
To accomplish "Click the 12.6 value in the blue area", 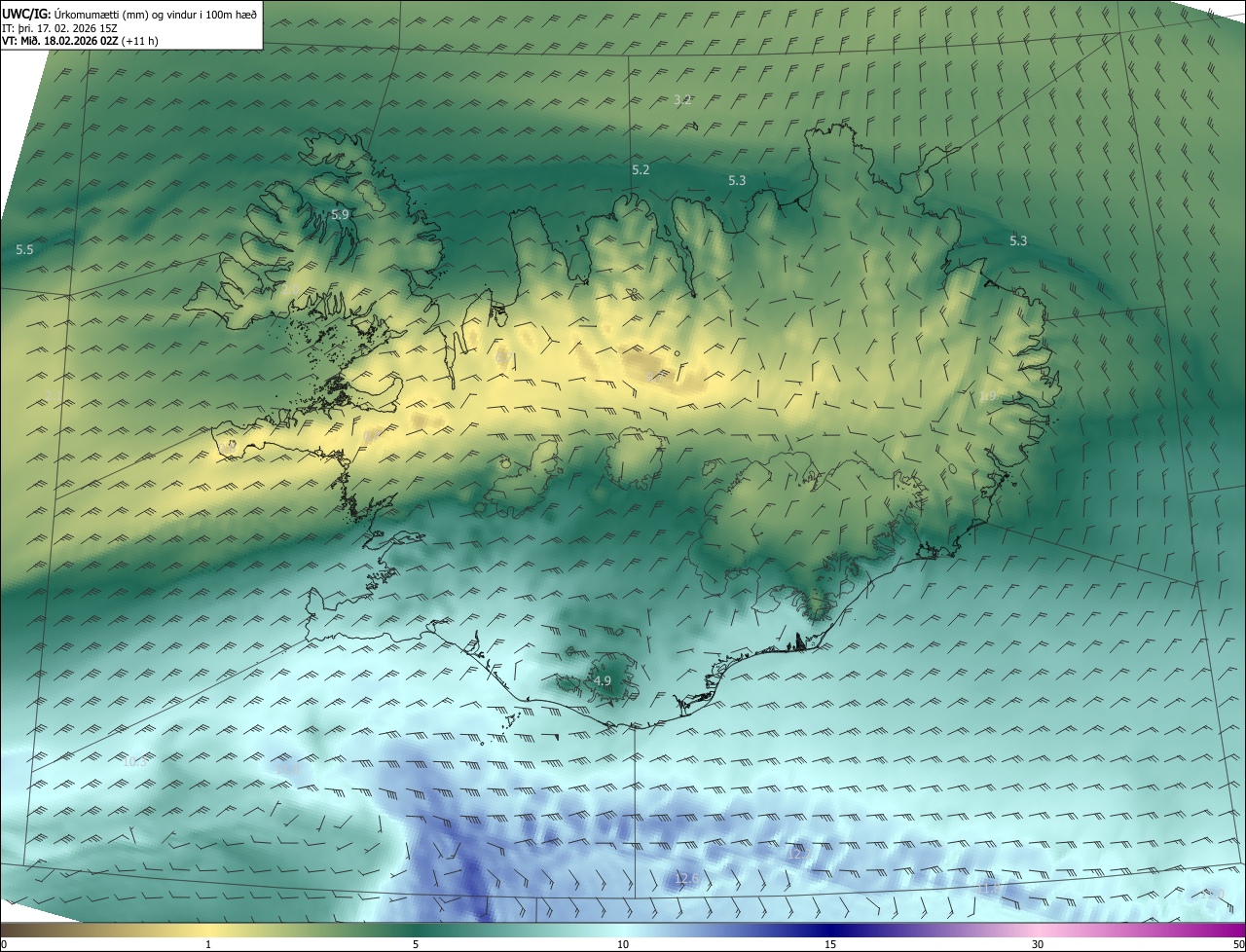I will (x=687, y=879).
